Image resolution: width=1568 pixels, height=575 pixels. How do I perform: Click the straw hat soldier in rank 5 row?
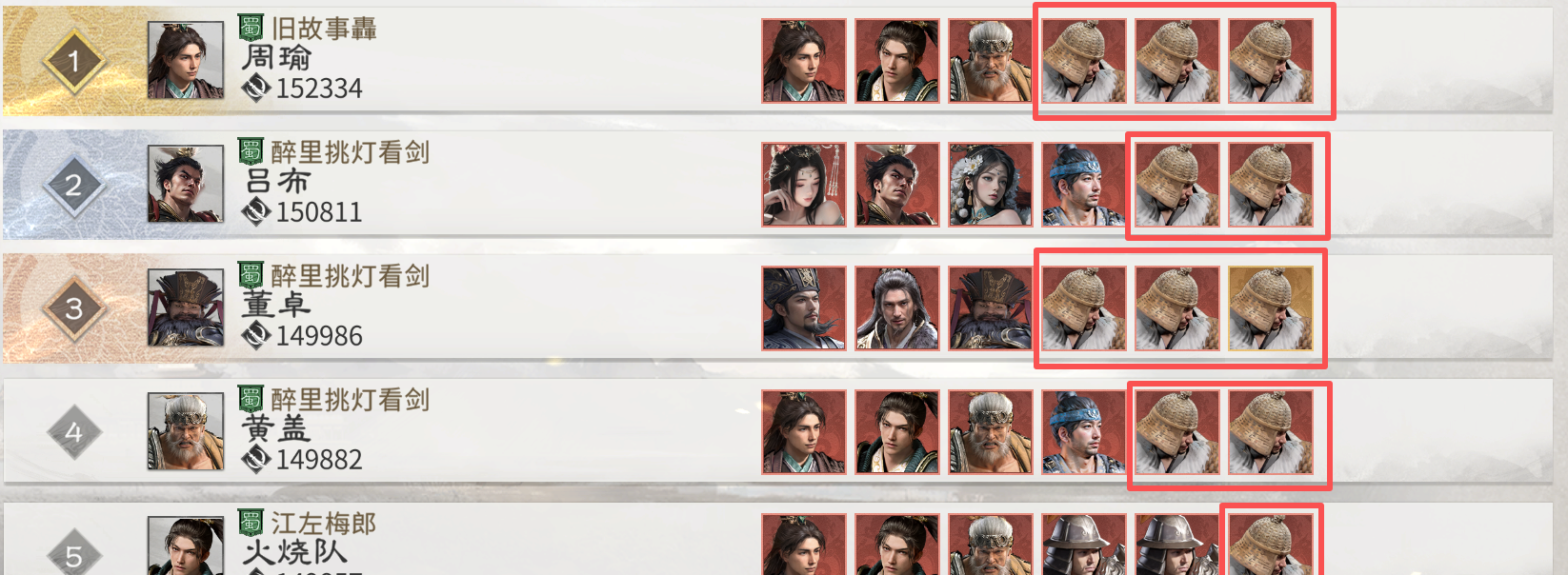[1271, 545]
